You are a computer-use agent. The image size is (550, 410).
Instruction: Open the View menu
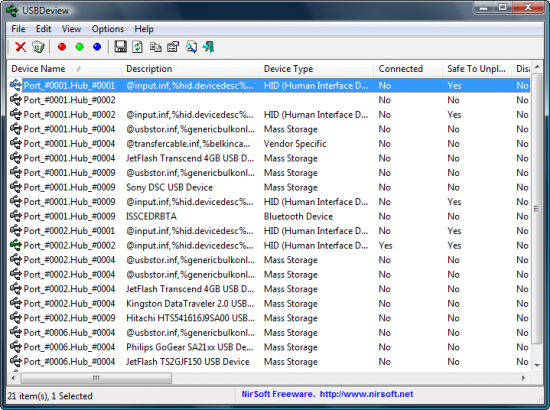click(71, 29)
